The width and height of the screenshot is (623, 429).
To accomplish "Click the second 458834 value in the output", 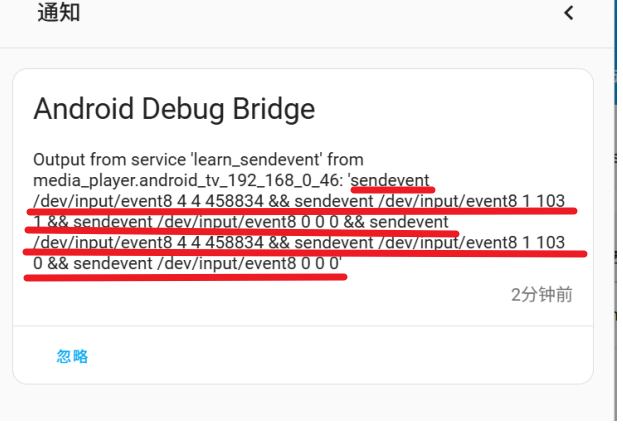I will click(x=234, y=242).
